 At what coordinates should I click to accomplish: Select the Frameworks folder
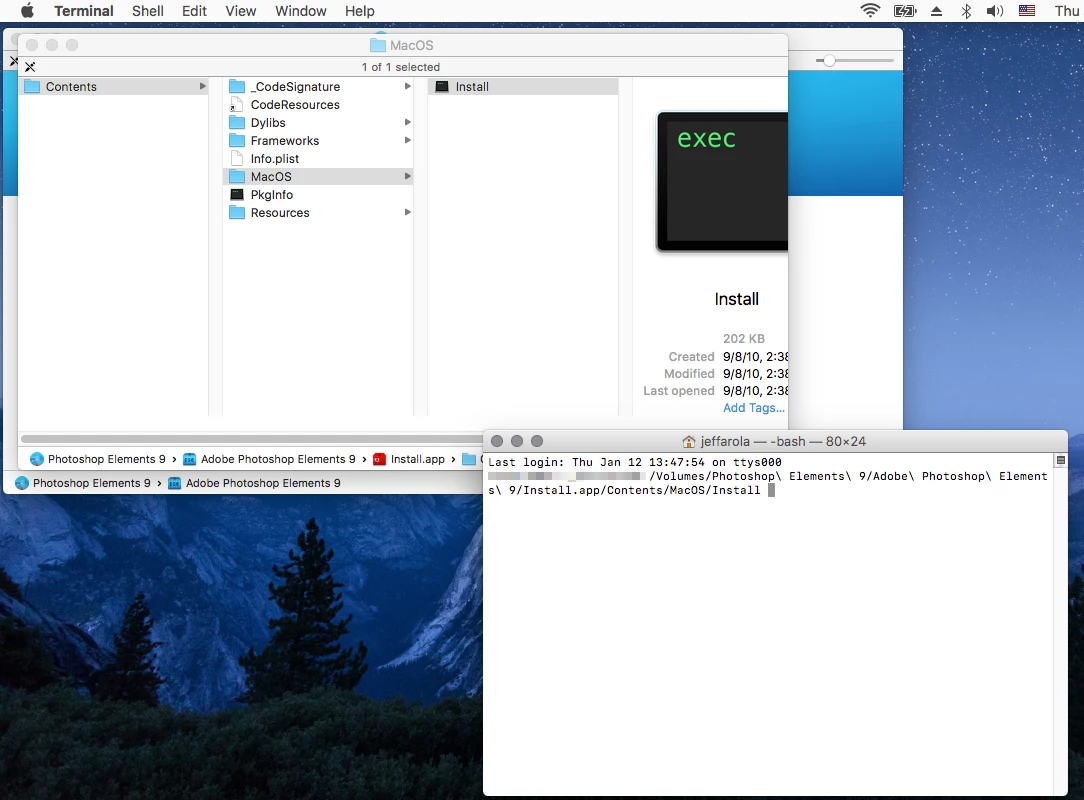tap(319, 140)
